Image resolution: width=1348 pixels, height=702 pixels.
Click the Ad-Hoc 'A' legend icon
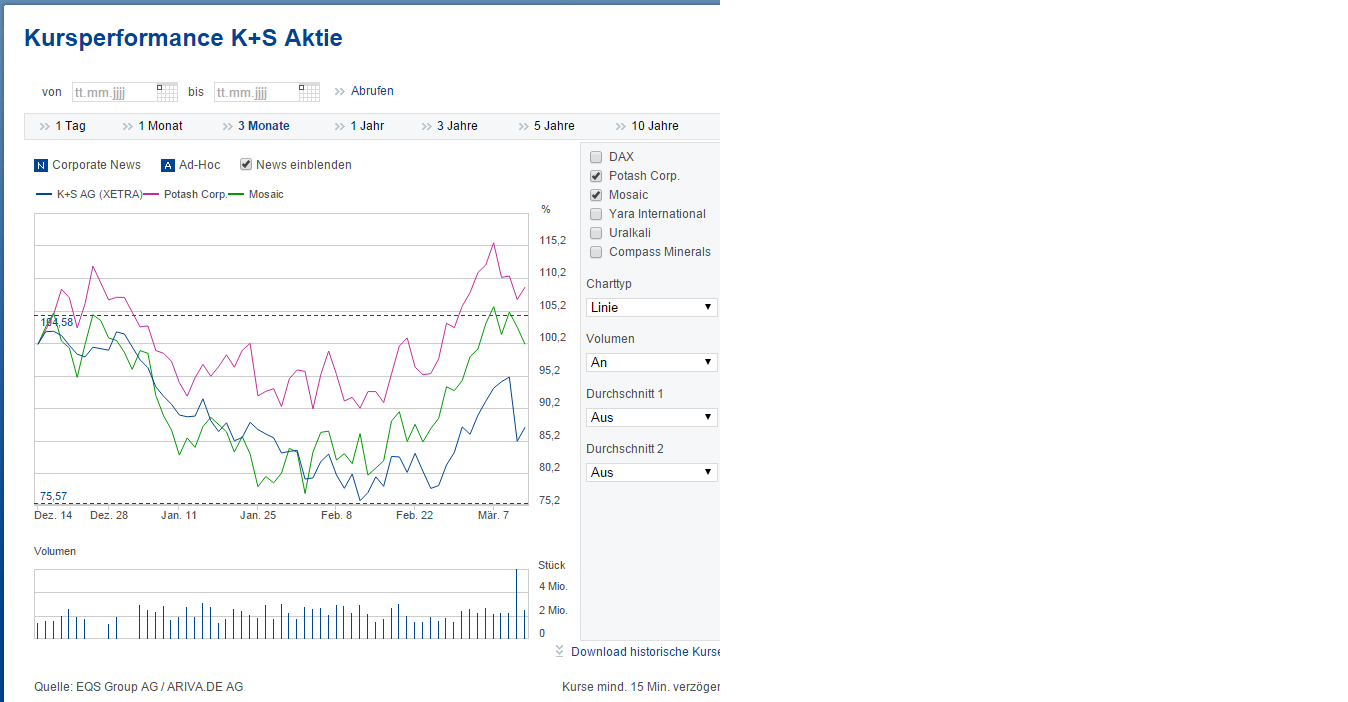168,165
